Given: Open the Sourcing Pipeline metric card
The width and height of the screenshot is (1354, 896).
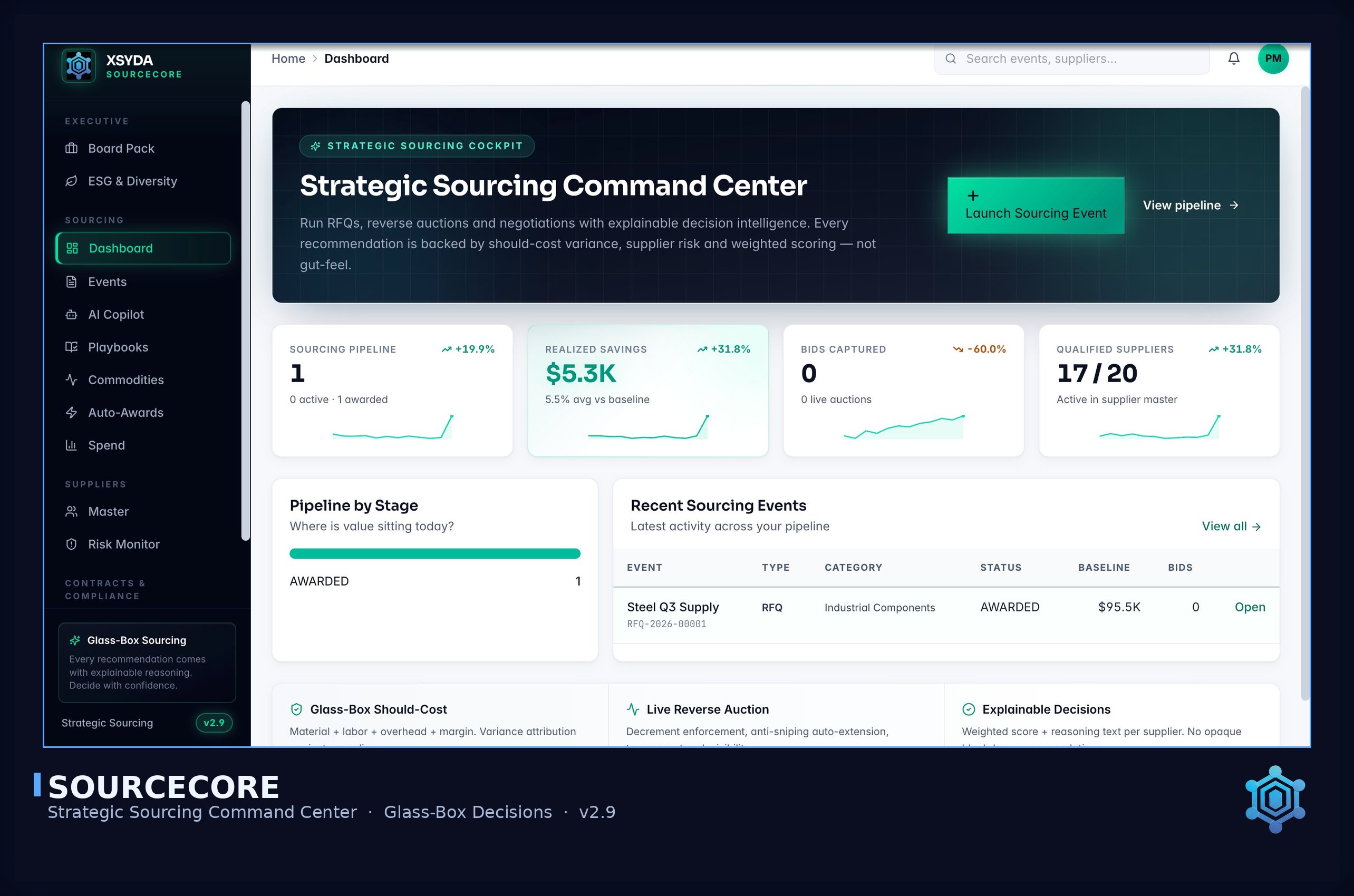Looking at the screenshot, I should click(392, 391).
